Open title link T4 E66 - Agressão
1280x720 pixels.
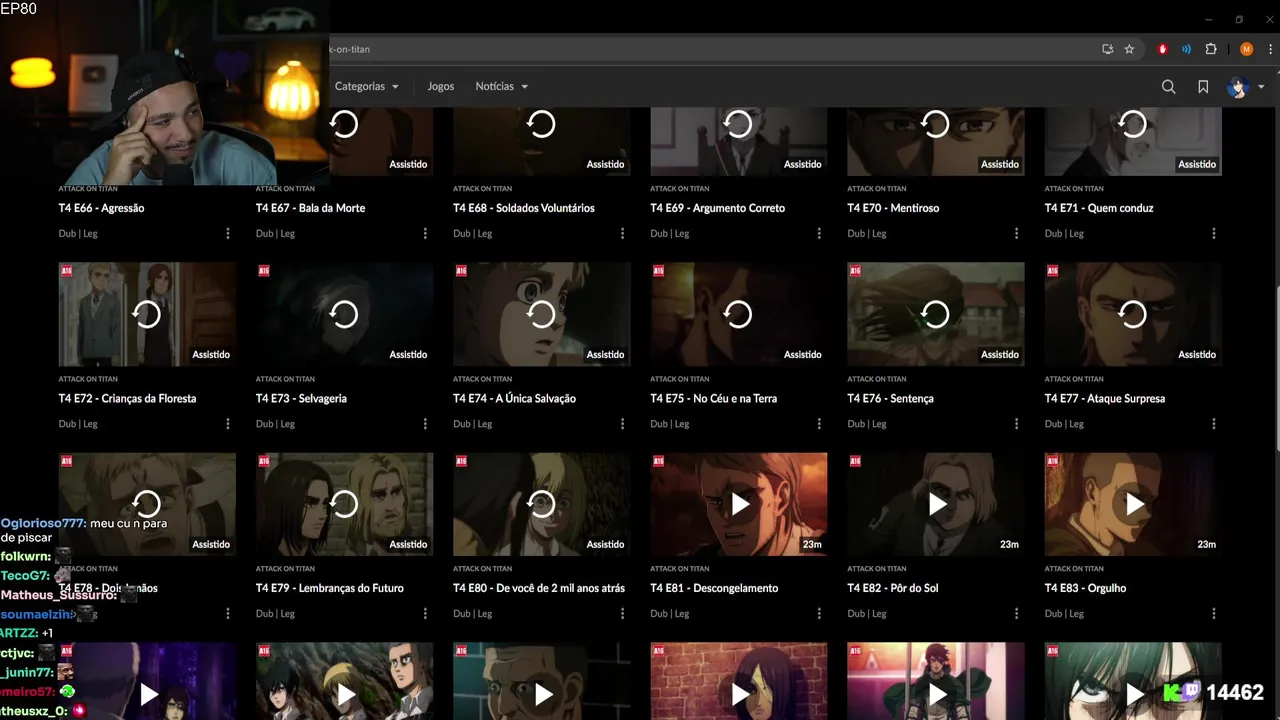pos(102,208)
